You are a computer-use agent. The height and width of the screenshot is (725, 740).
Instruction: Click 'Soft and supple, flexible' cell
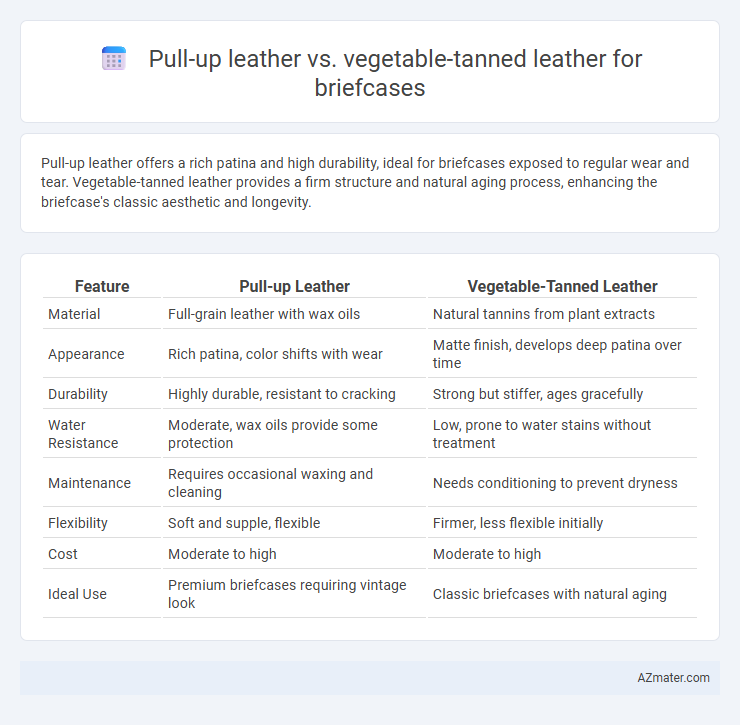[x=244, y=523]
